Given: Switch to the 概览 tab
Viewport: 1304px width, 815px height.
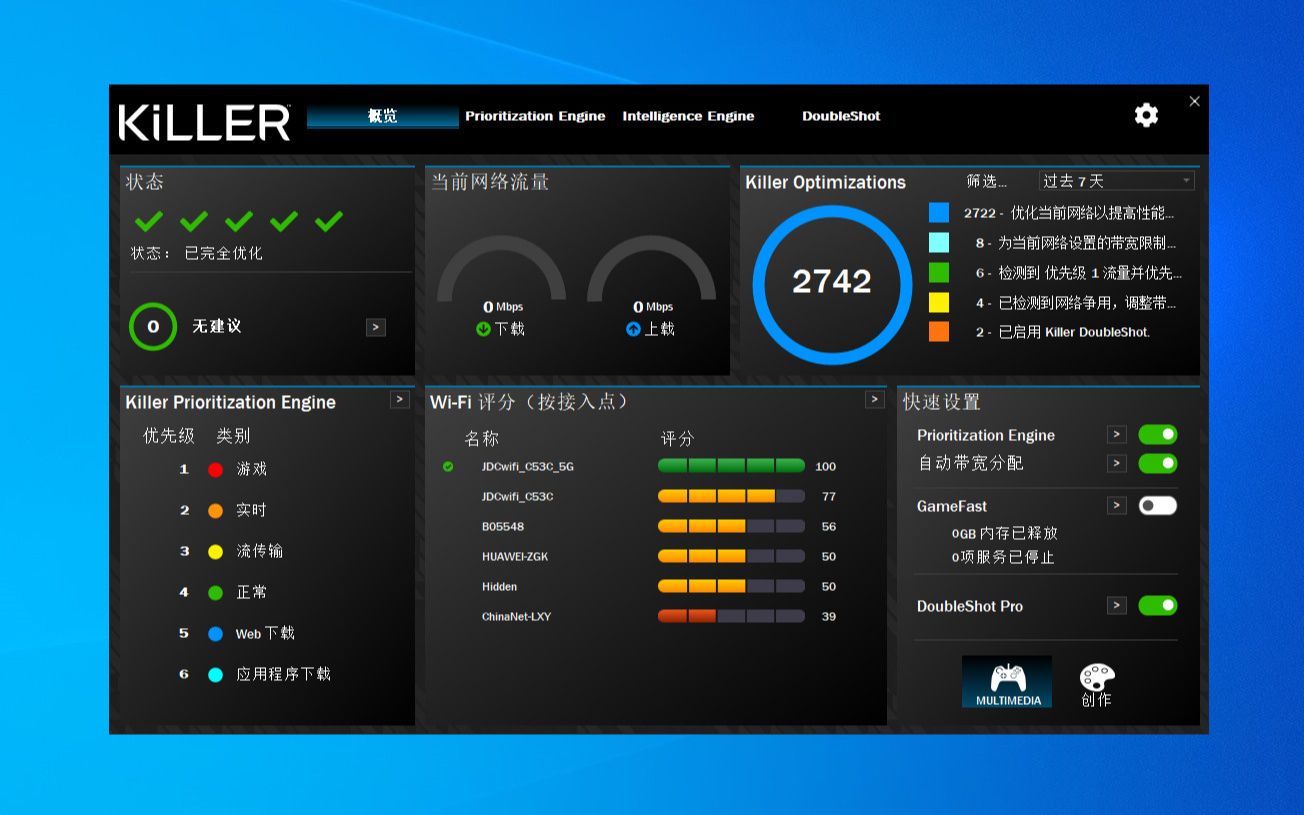Looking at the screenshot, I should (x=382, y=116).
